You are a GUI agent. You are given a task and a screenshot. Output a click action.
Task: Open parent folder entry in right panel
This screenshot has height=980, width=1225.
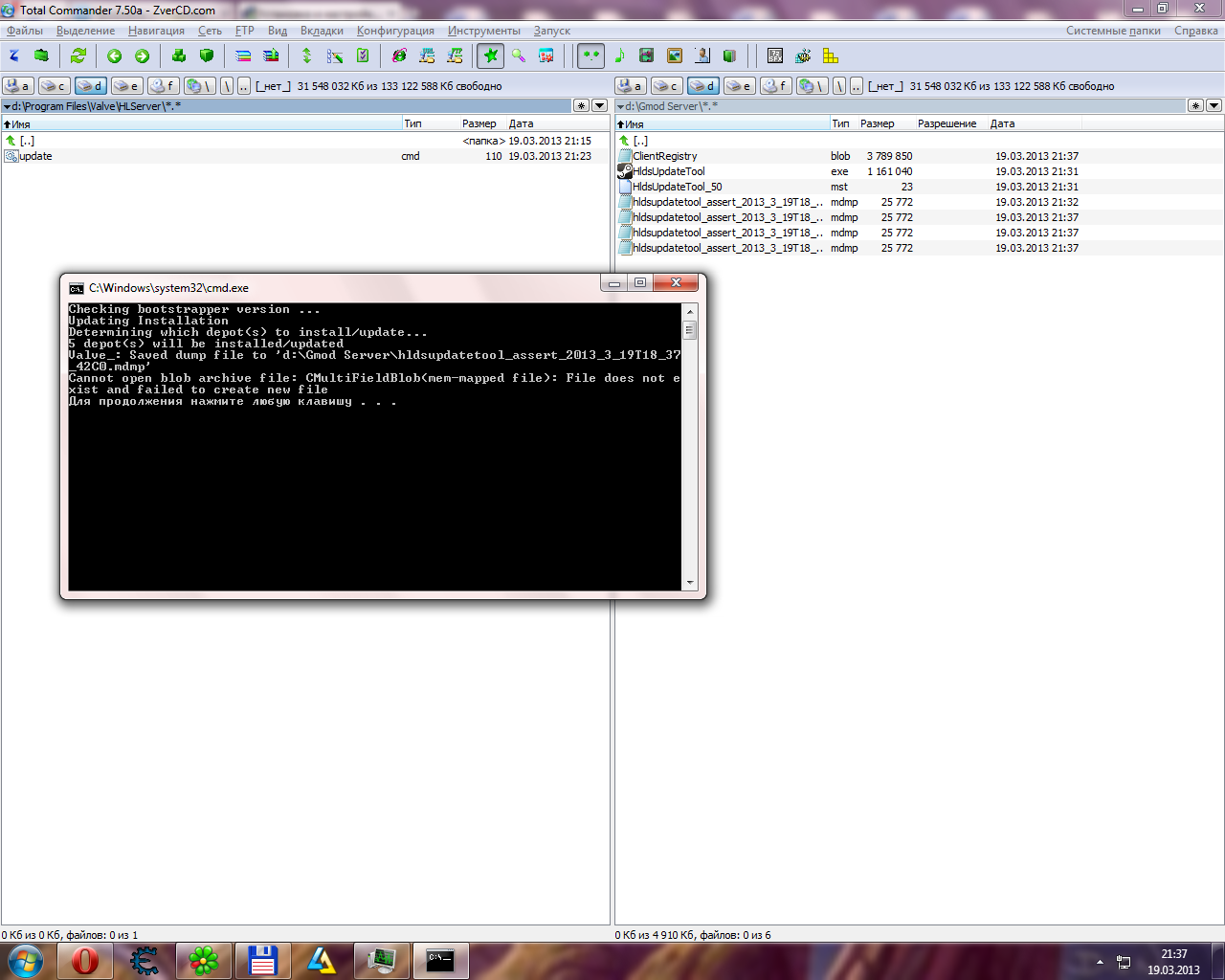tap(919, 141)
